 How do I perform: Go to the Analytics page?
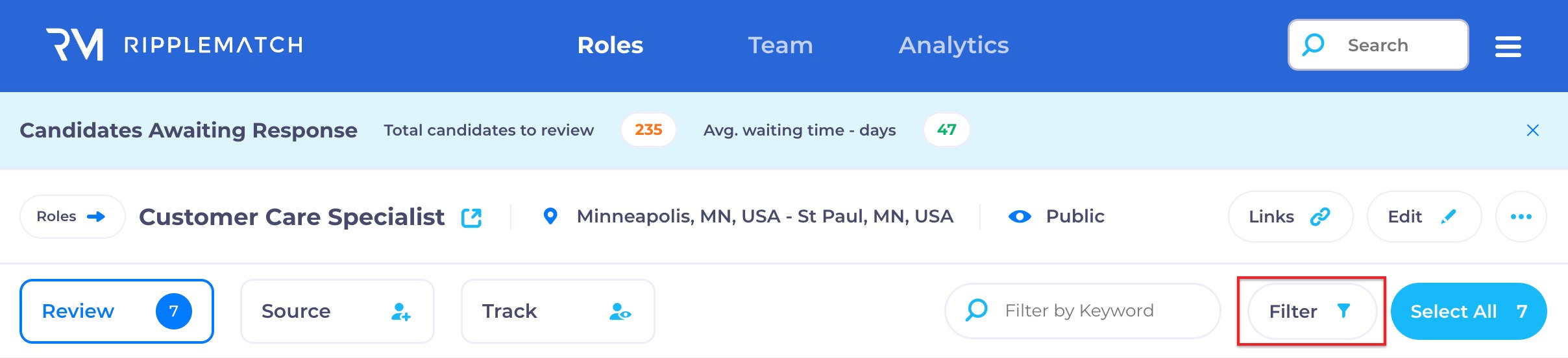coord(953,45)
